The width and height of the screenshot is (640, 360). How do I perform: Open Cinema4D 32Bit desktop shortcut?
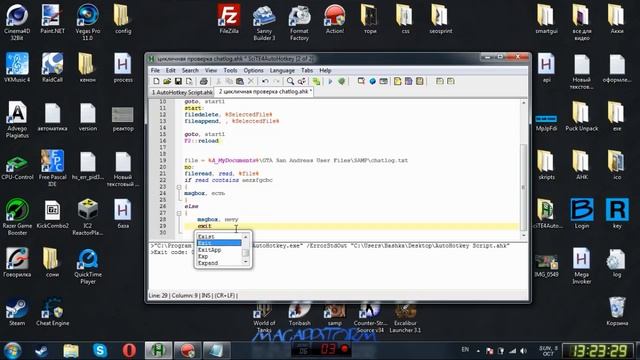17,22
